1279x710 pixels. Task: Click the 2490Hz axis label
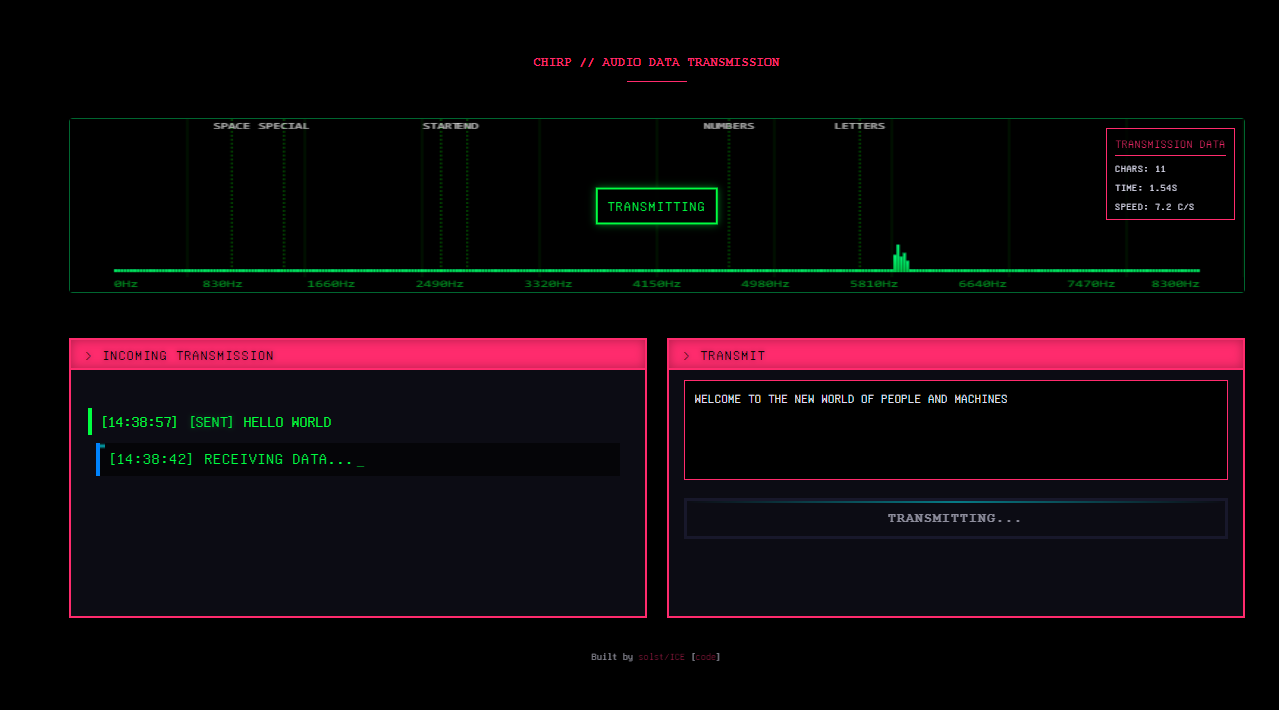(440, 284)
